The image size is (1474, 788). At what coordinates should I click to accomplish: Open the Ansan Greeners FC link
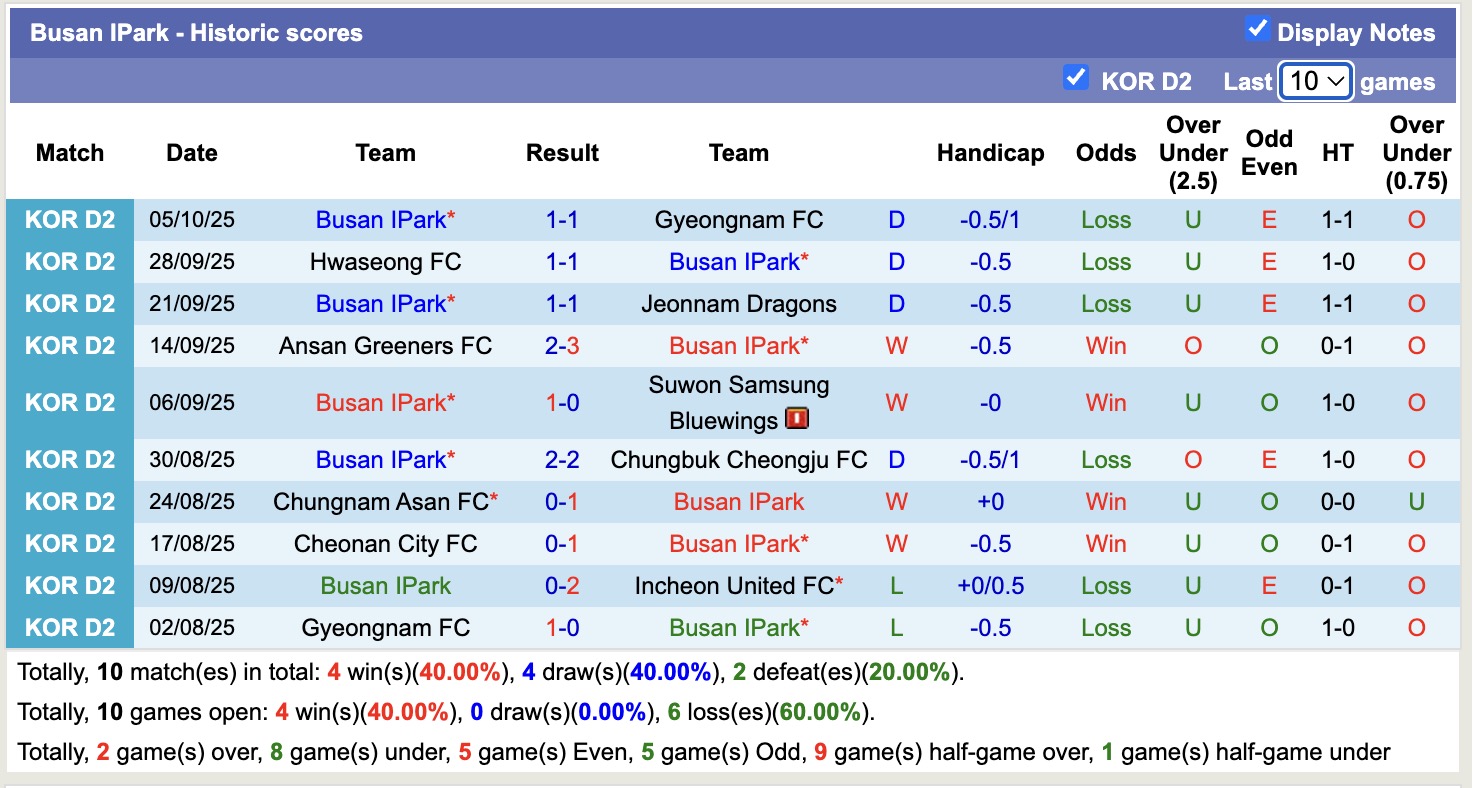(385, 345)
